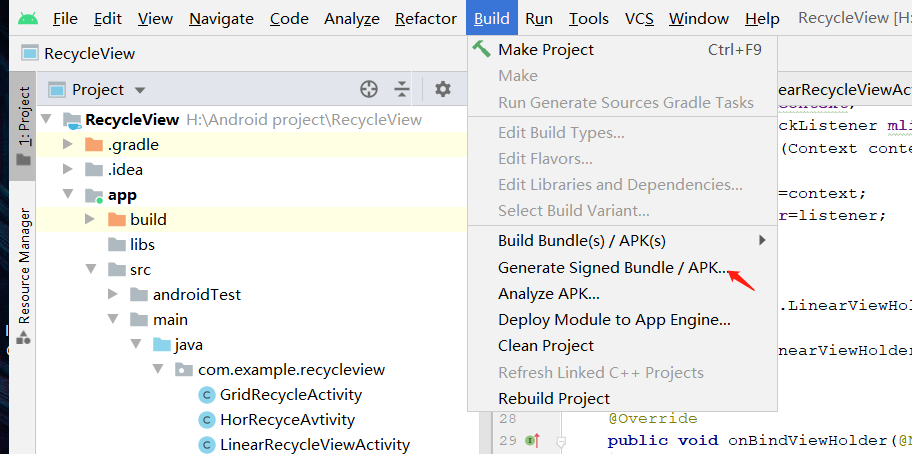Viewport: 912px width, 454px height.
Task: Choose Generate Signed Bundle / APK
Action: pyautogui.click(x=612, y=268)
